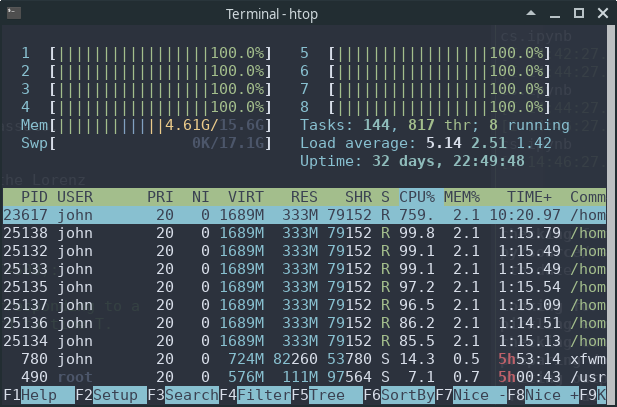This screenshot has height=407, width=617.
Task: Sort by the SHR column header
Action: coord(358,197)
